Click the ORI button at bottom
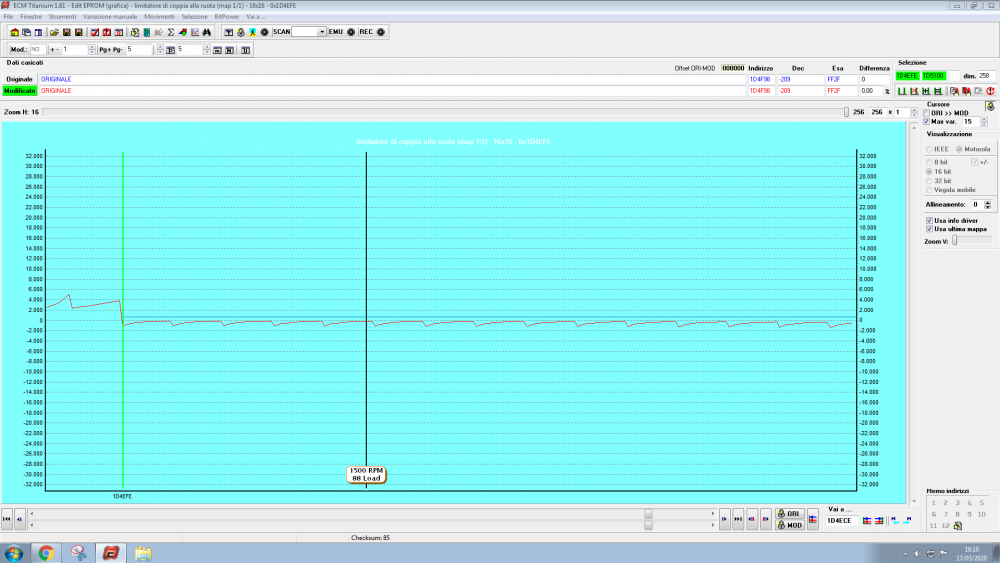This screenshot has width=1000, height=563. 790,514
